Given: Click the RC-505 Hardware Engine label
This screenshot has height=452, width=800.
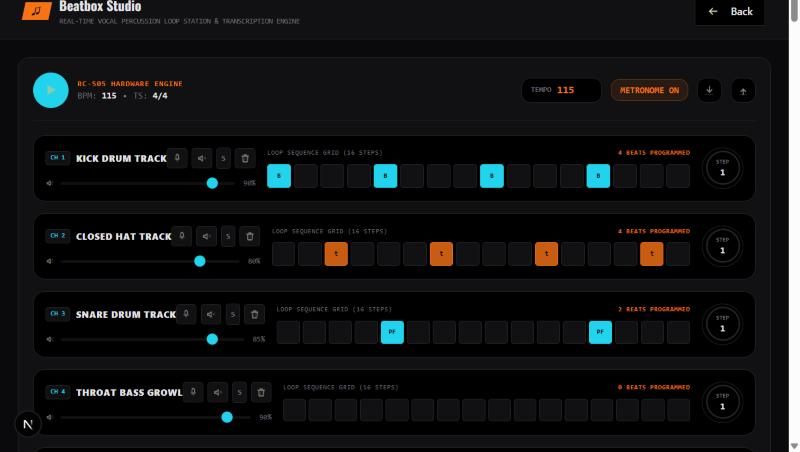Looking at the screenshot, I should point(130,84).
